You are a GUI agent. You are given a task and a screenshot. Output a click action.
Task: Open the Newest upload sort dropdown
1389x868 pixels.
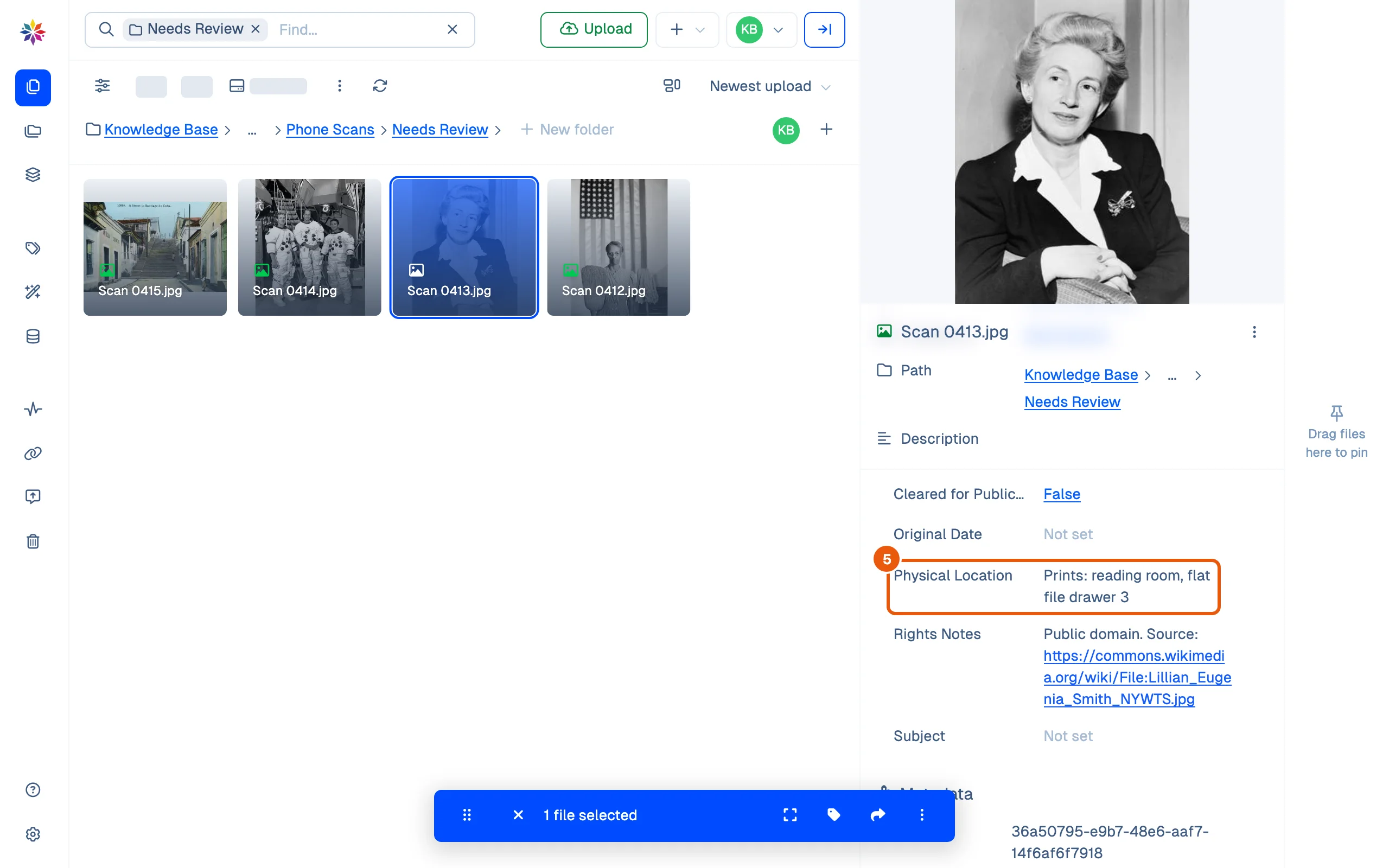coord(770,86)
